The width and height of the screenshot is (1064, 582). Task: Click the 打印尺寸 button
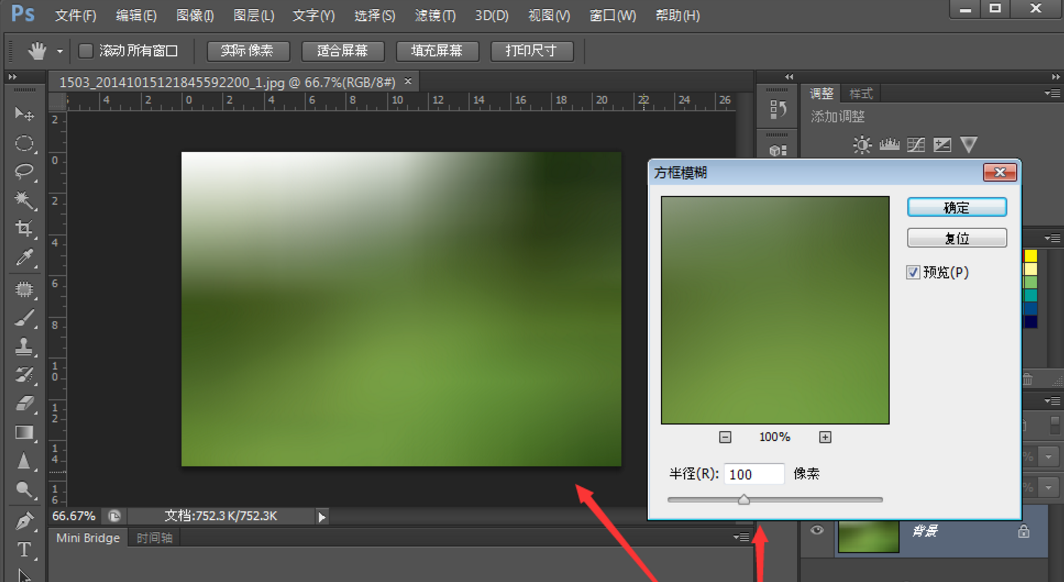[x=532, y=51]
